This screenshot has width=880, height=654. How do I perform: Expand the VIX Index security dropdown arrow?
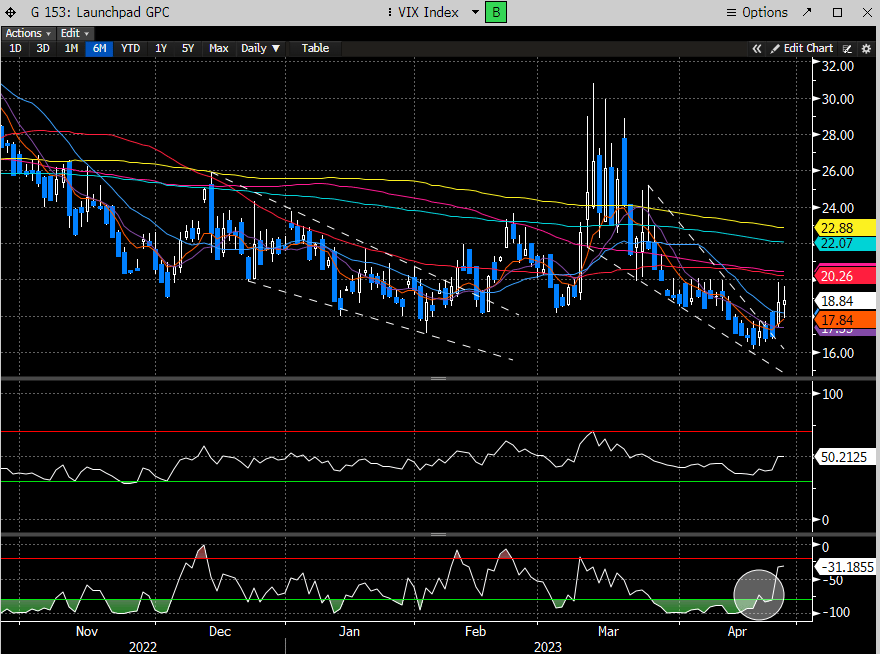tap(471, 12)
